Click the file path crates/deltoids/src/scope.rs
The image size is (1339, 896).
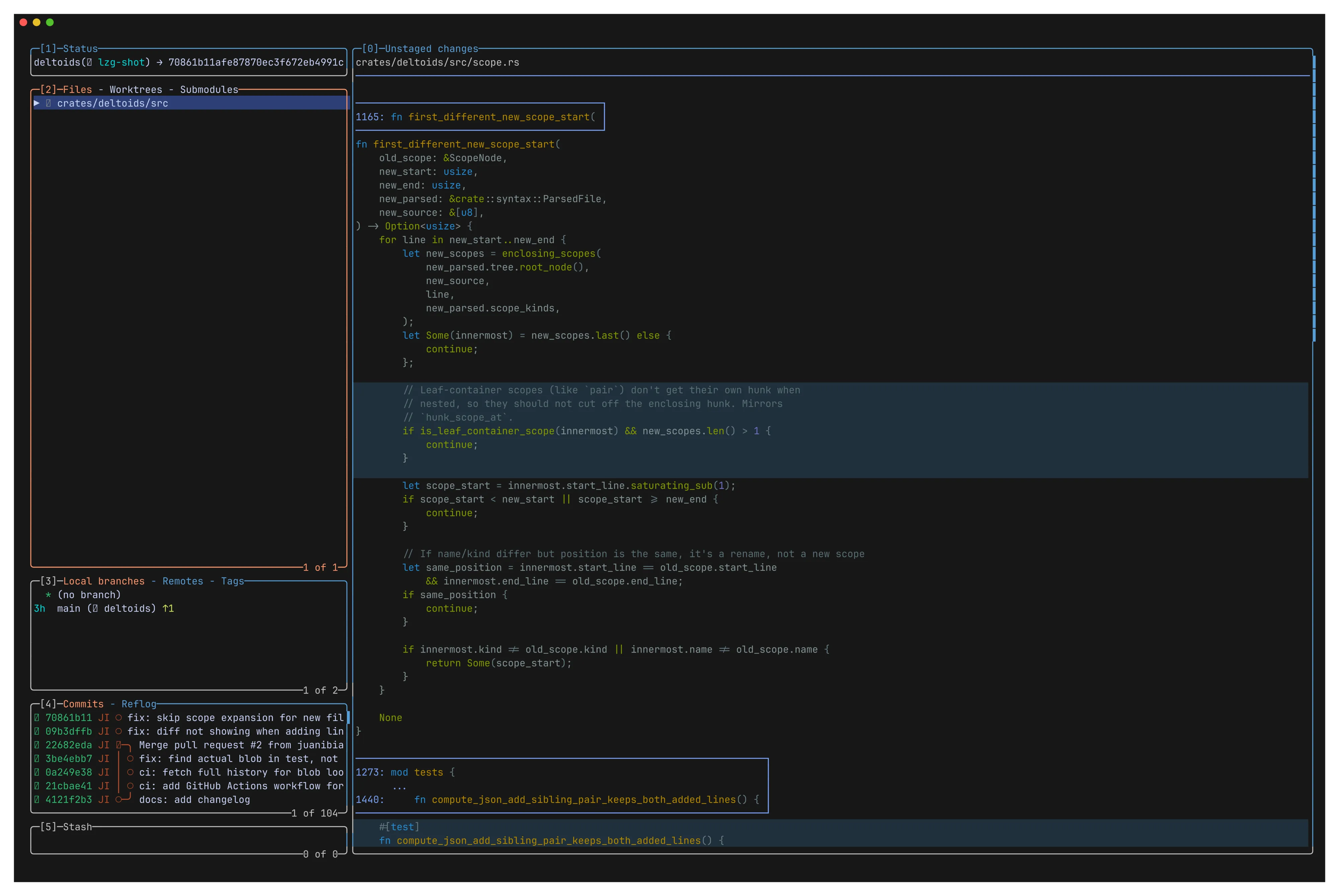point(438,62)
